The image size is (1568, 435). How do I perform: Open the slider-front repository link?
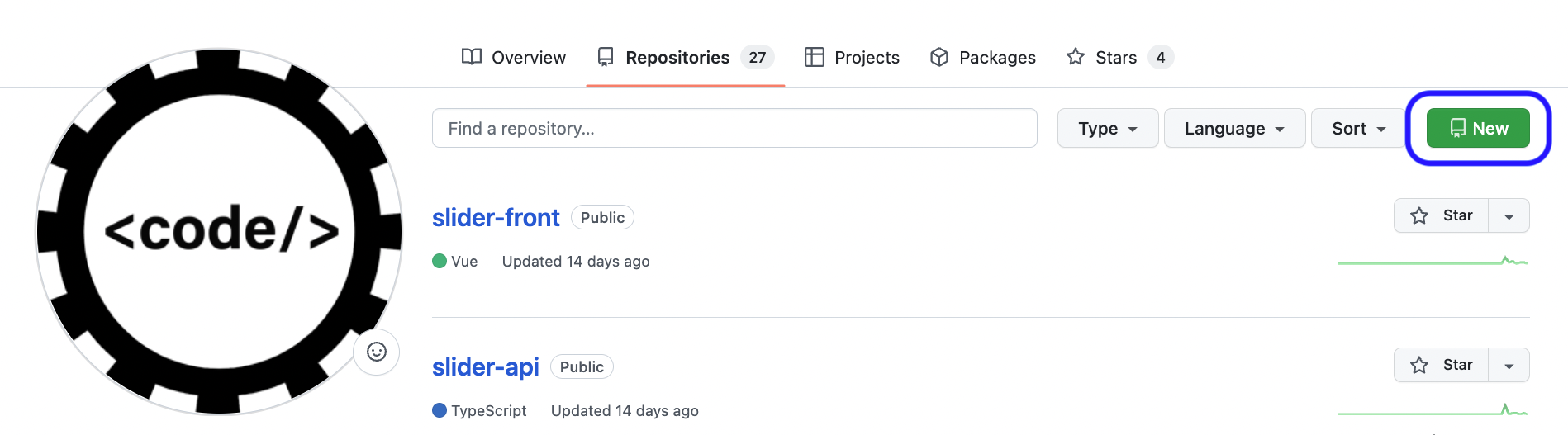(496, 217)
